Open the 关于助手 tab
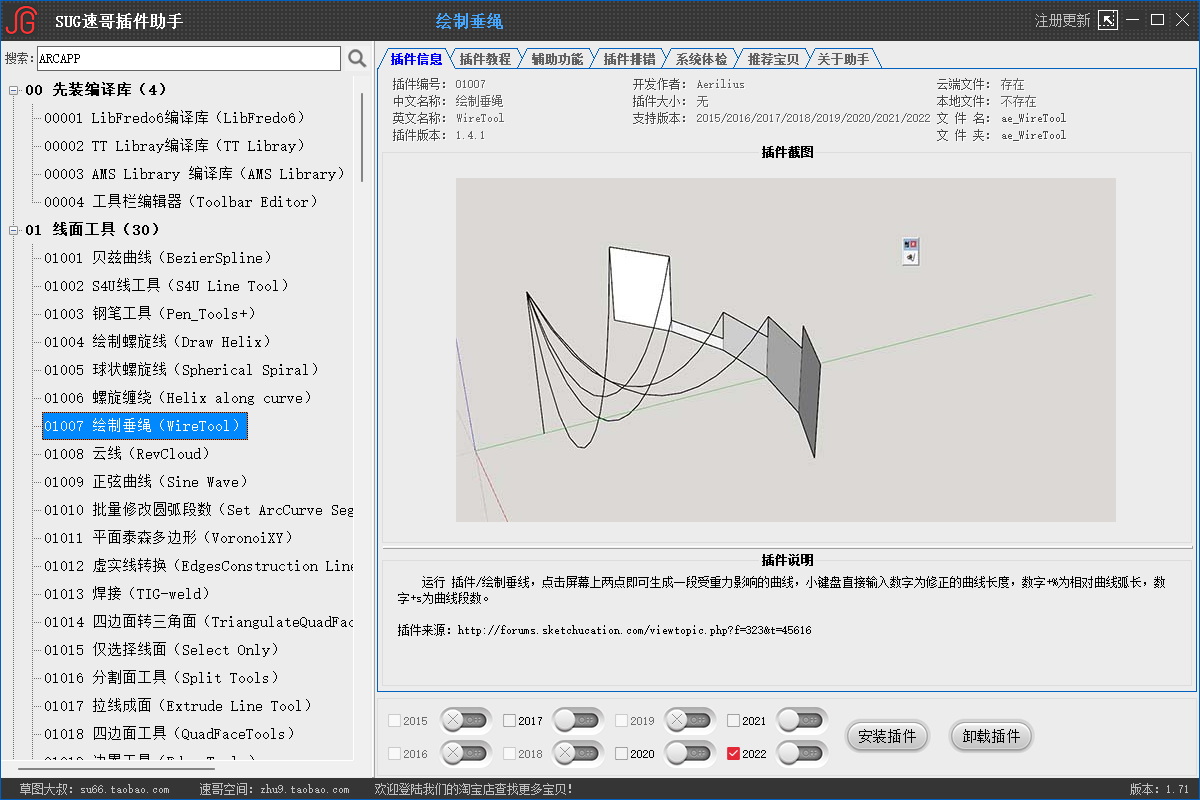 pyautogui.click(x=843, y=59)
